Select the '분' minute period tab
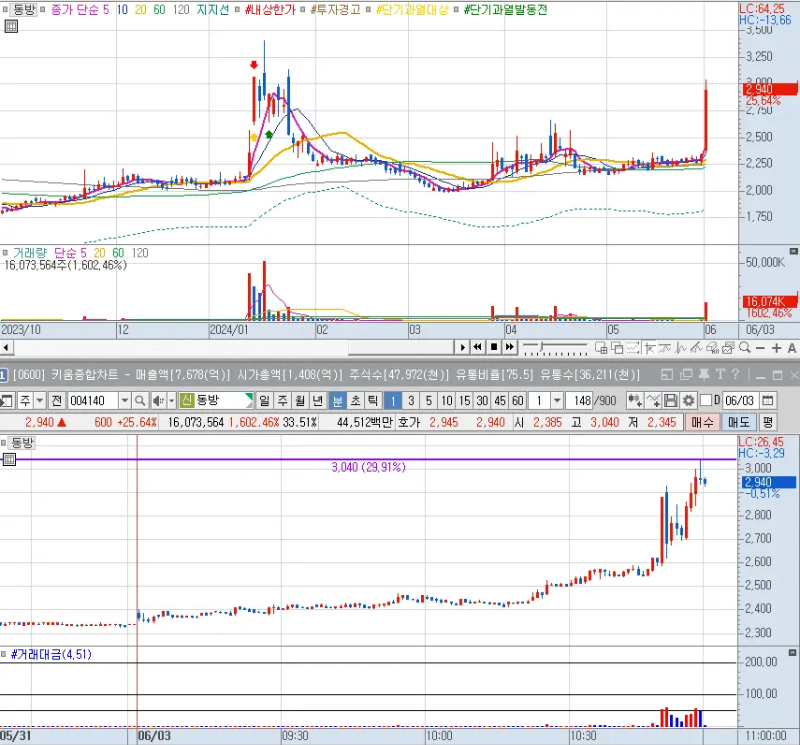Image resolution: width=800 pixels, height=745 pixels. [x=337, y=401]
